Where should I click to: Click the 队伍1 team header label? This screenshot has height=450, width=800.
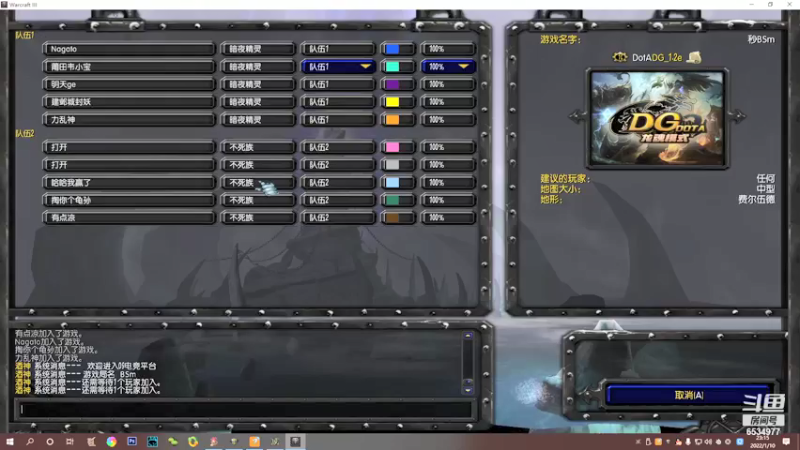coord(24,35)
